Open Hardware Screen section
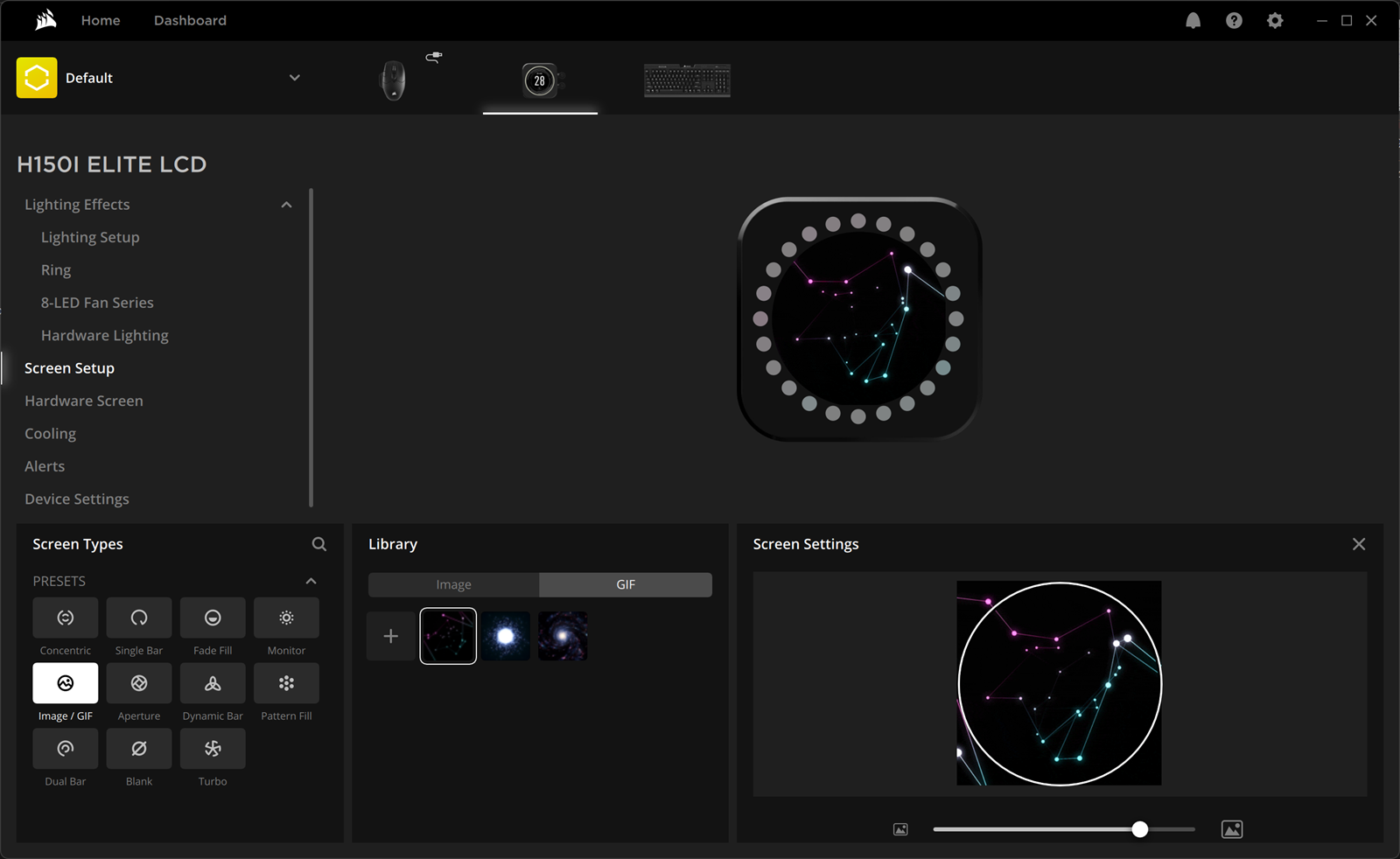The width and height of the screenshot is (1400, 859). point(84,401)
